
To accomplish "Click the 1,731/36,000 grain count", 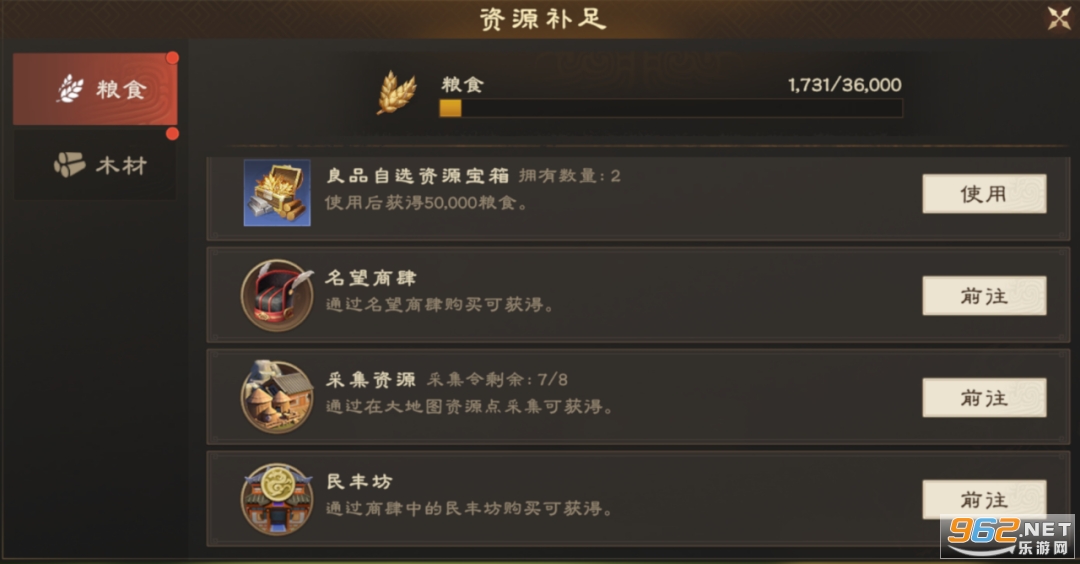I will pos(844,85).
